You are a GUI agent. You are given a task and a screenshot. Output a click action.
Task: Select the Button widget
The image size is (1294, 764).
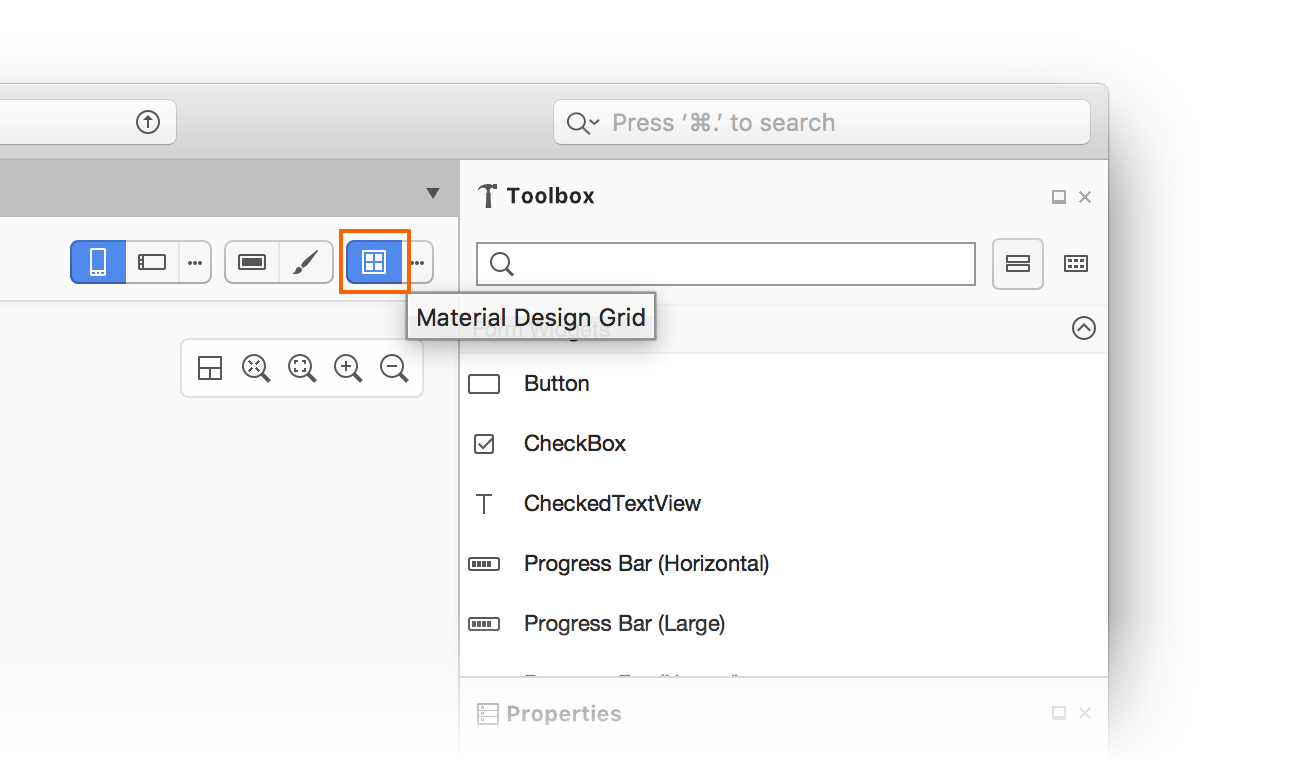point(784,384)
